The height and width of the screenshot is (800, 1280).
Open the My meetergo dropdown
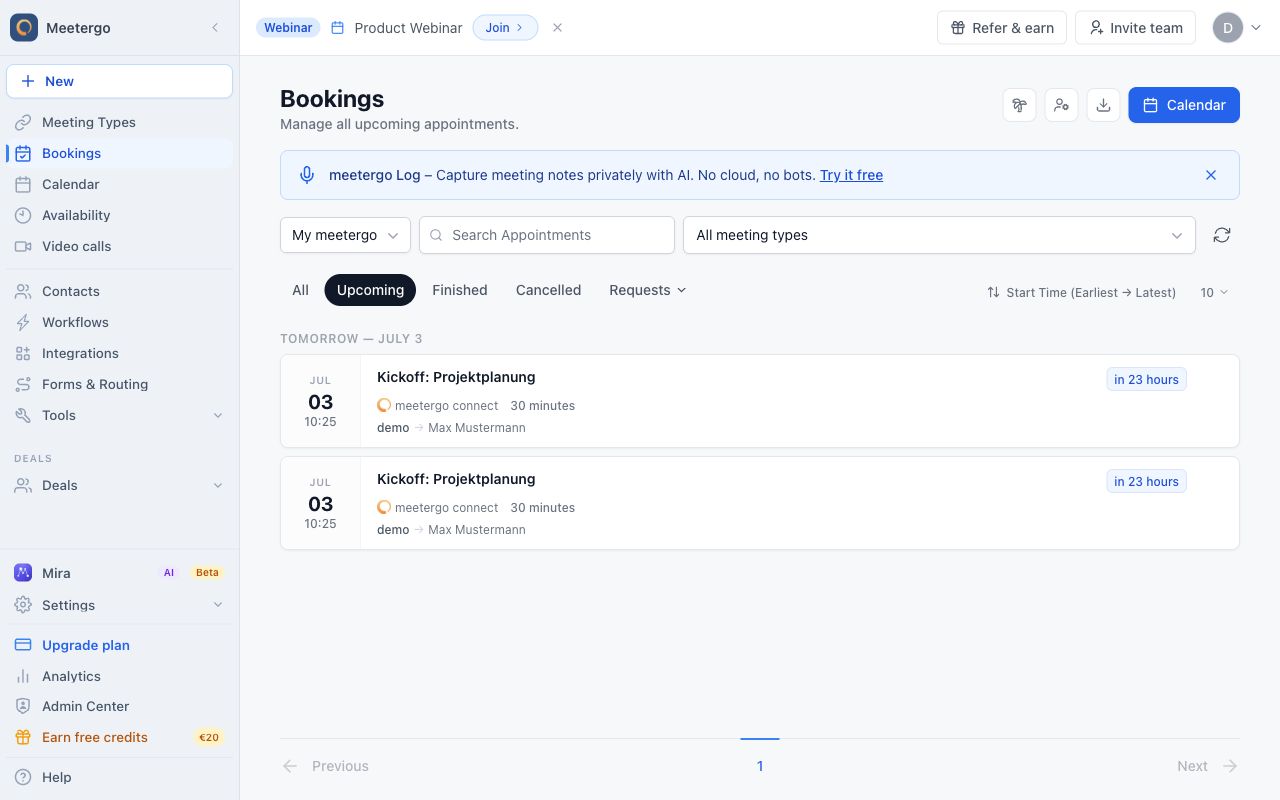[x=345, y=235]
